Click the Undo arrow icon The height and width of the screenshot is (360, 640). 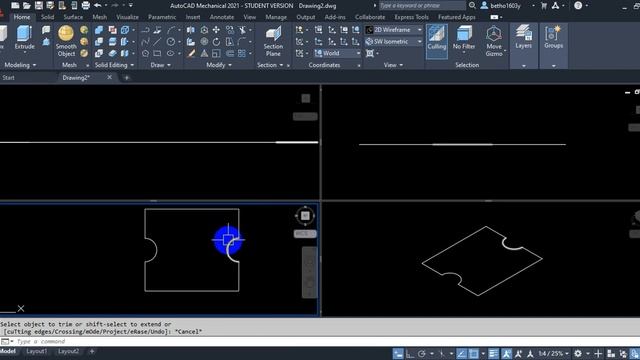[98, 6]
